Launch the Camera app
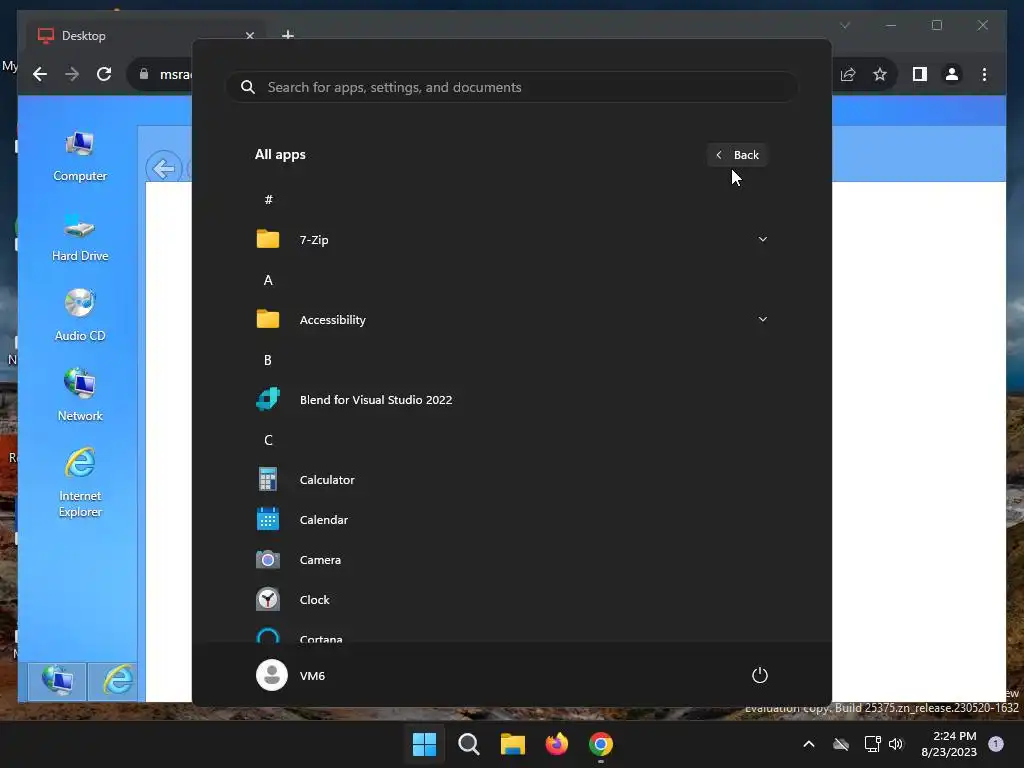This screenshot has height=768, width=1024. [x=512, y=560]
